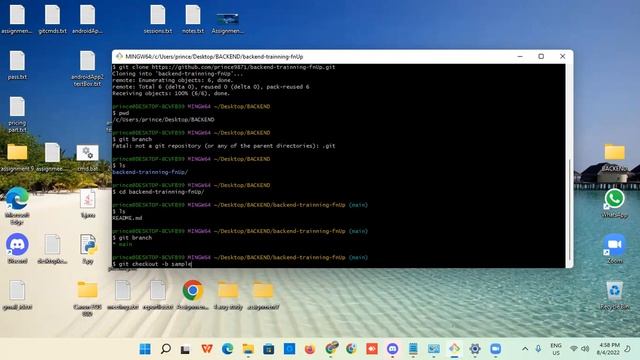Click blue 'backend-trainning-fnUp/' ls output
Screen dimensions: 640x360
coord(150,172)
